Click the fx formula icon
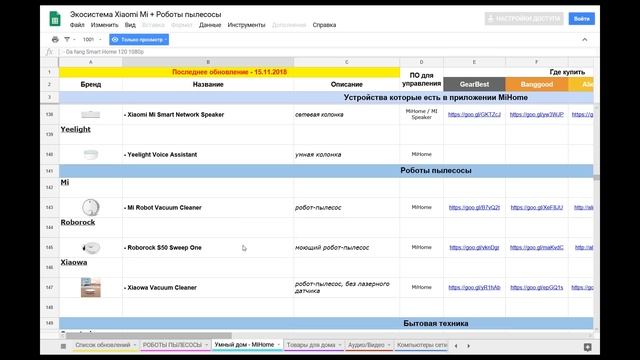This screenshot has height=360, width=640. pyautogui.click(x=49, y=52)
